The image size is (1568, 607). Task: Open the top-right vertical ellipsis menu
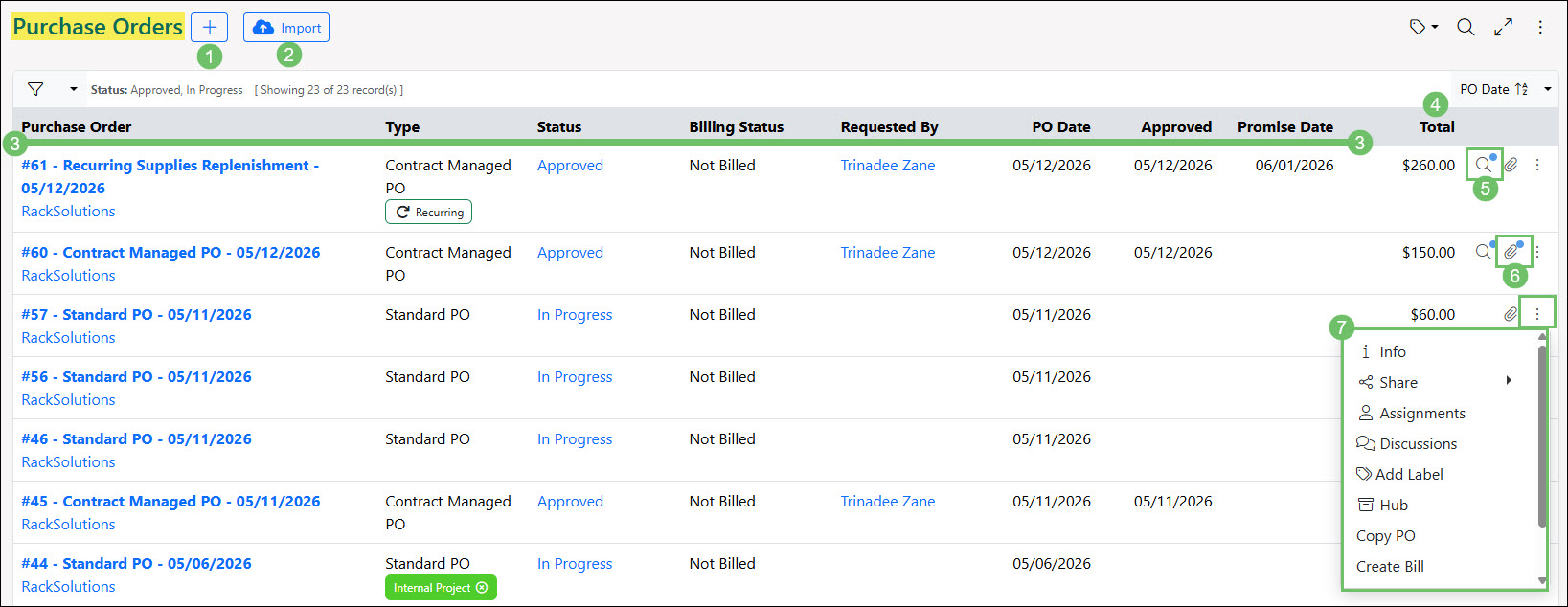click(1540, 27)
